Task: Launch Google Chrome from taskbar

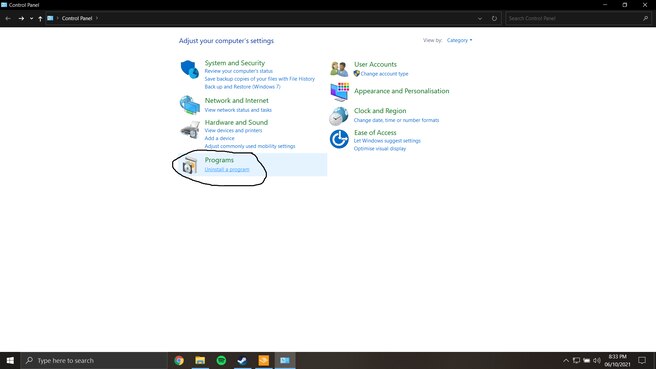Action: coord(179,361)
